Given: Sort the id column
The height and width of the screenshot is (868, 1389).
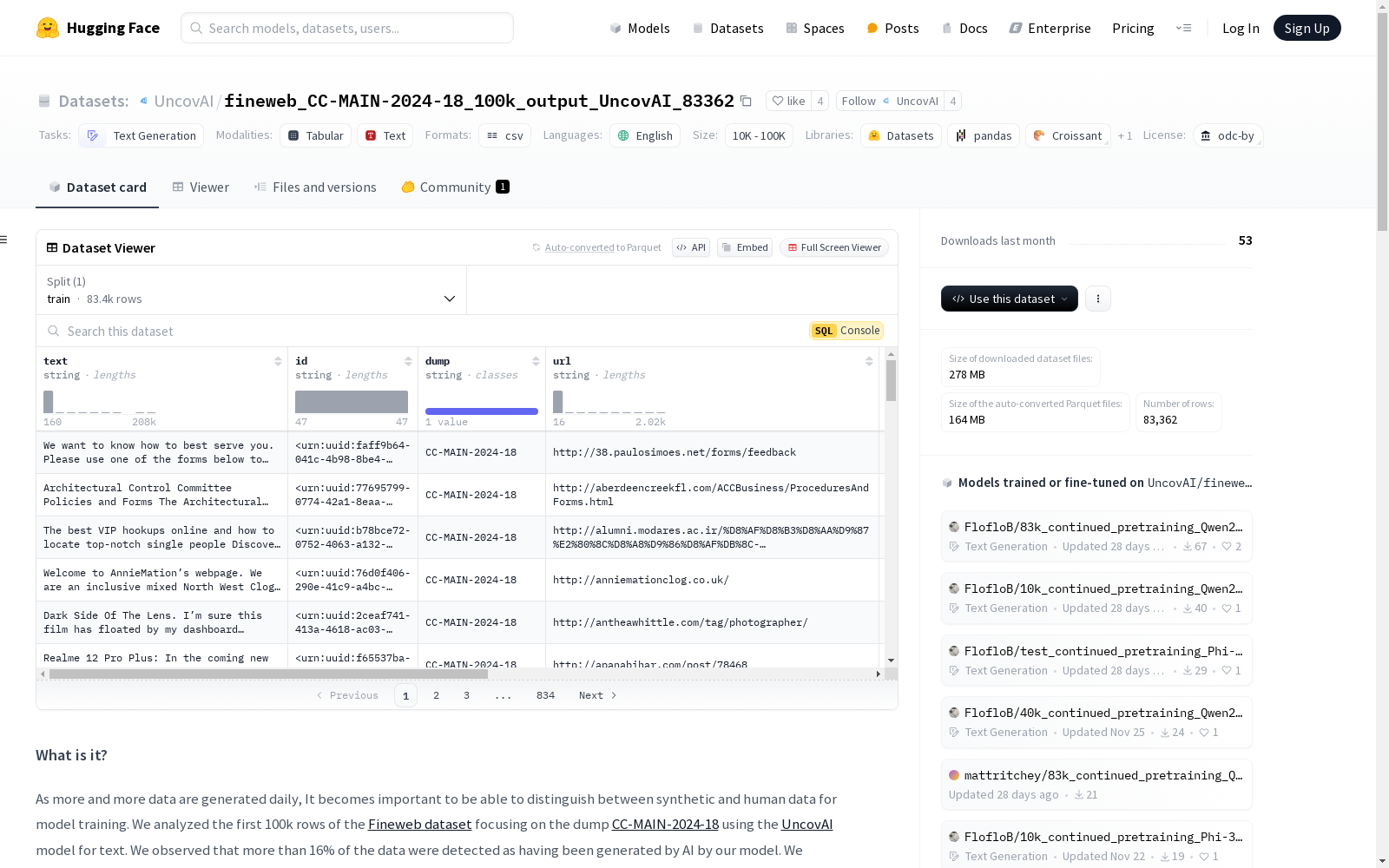Looking at the screenshot, I should pos(408,361).
